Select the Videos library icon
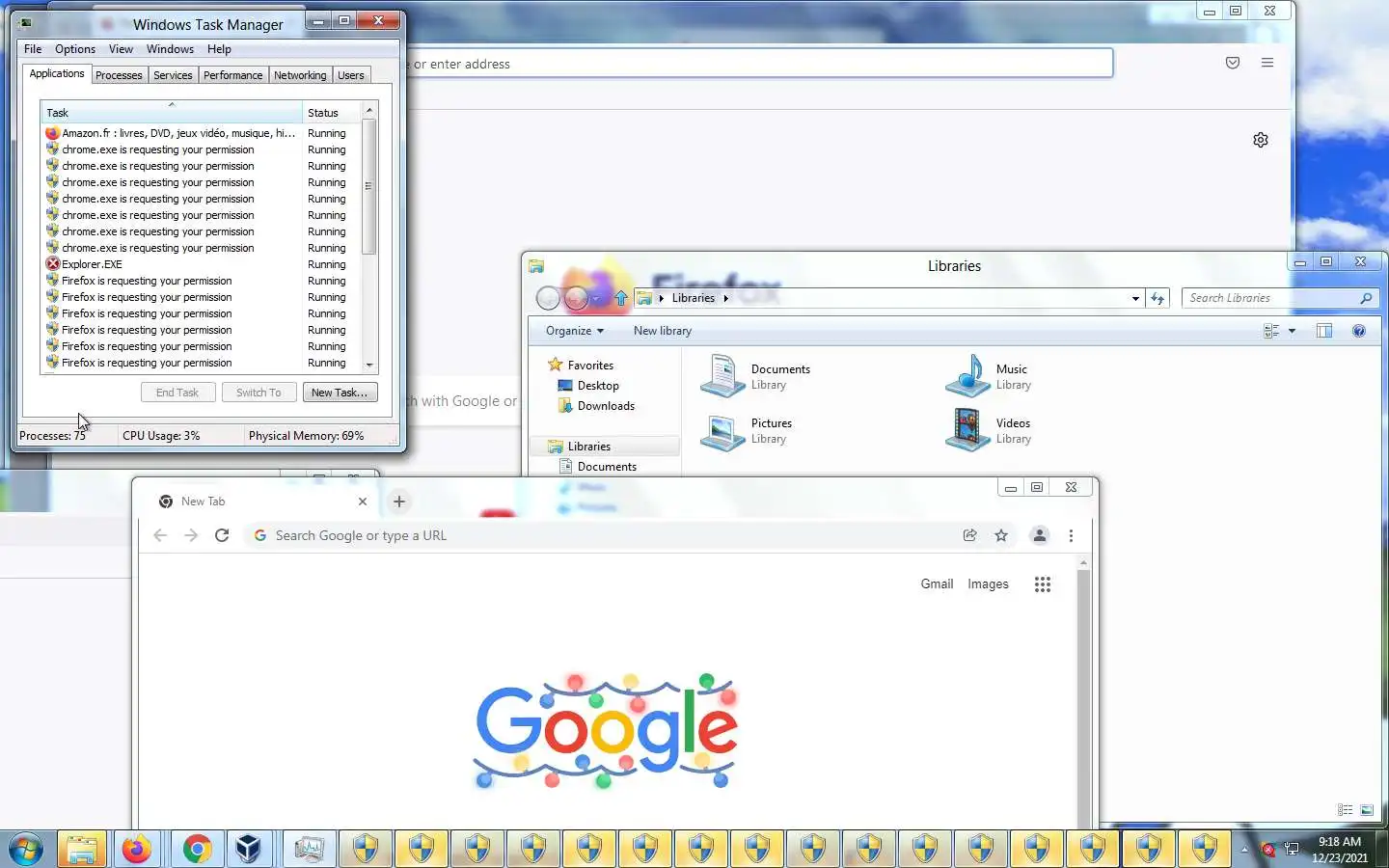 (968, 430)
